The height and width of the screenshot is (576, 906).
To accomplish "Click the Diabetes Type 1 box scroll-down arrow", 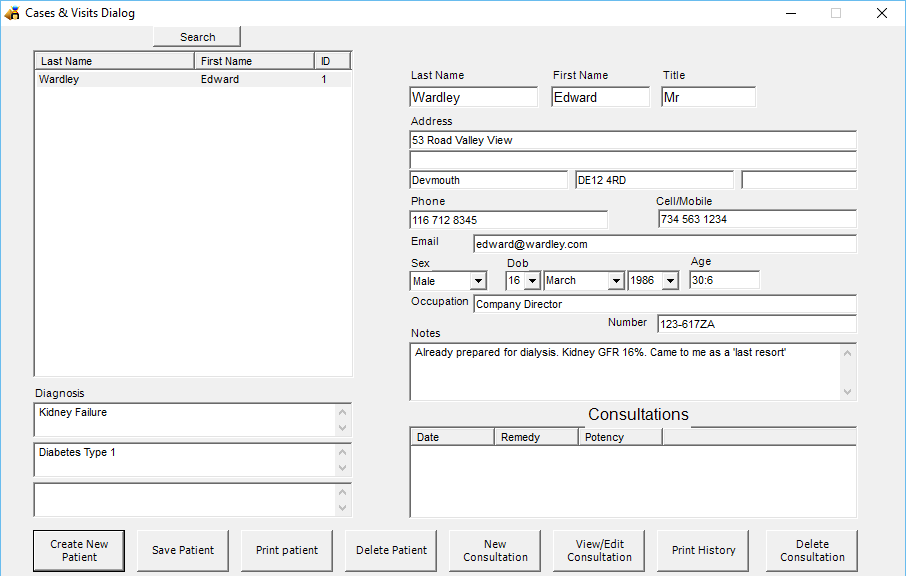I will 343,468.
